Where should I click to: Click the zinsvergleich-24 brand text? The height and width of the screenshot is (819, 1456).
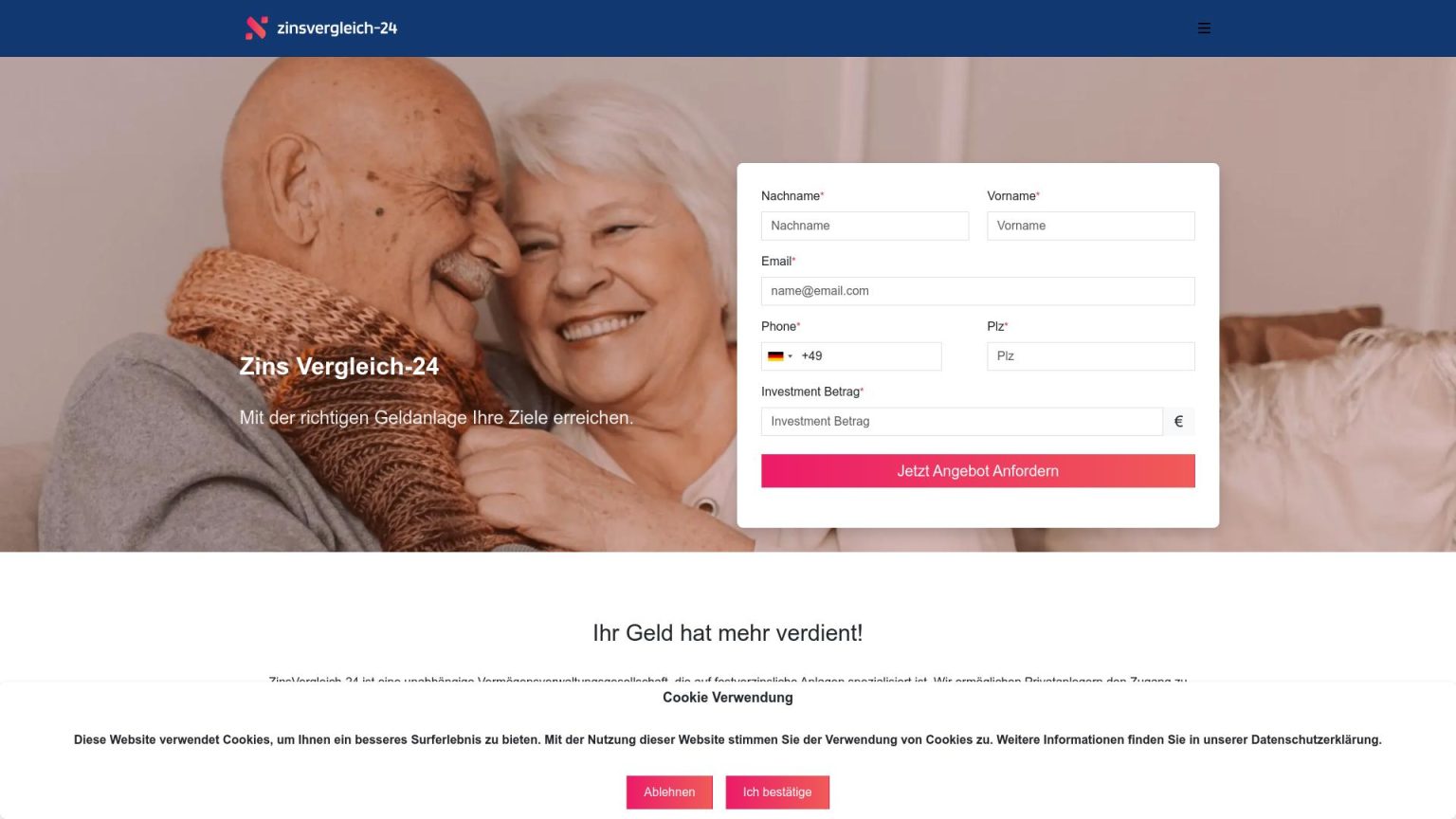(337, 28)
